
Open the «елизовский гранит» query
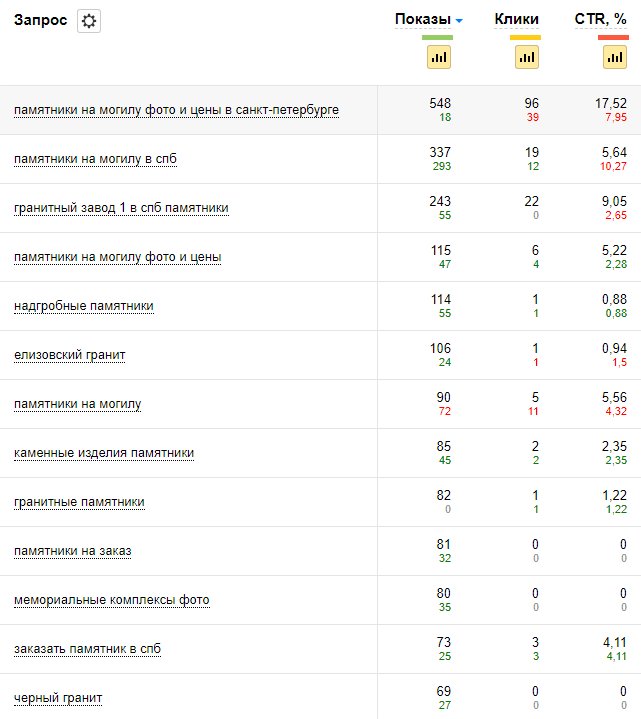click(x=70, y=355)
